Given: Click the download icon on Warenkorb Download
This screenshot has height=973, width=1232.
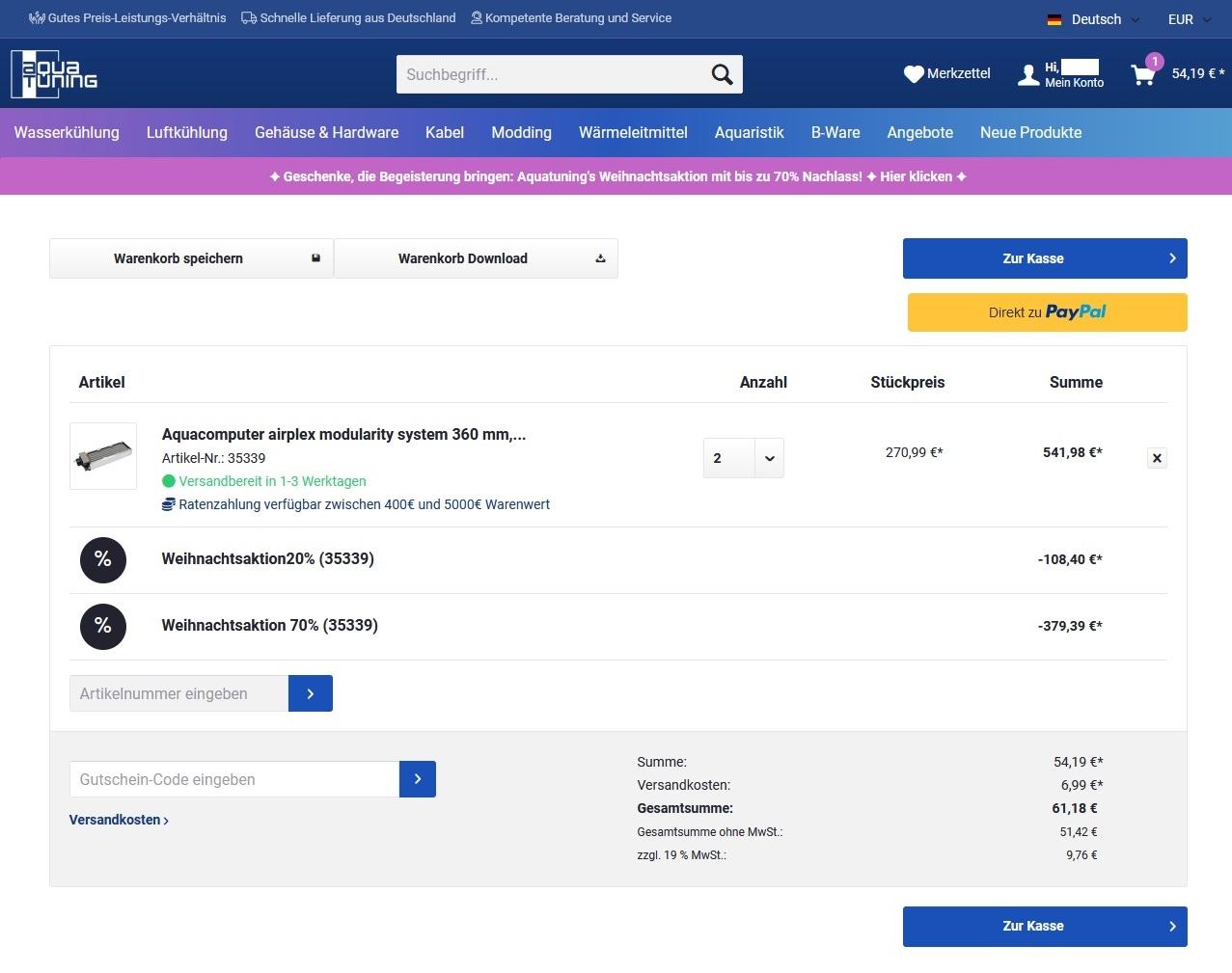Looking at the screenshot, I should 600,258.
